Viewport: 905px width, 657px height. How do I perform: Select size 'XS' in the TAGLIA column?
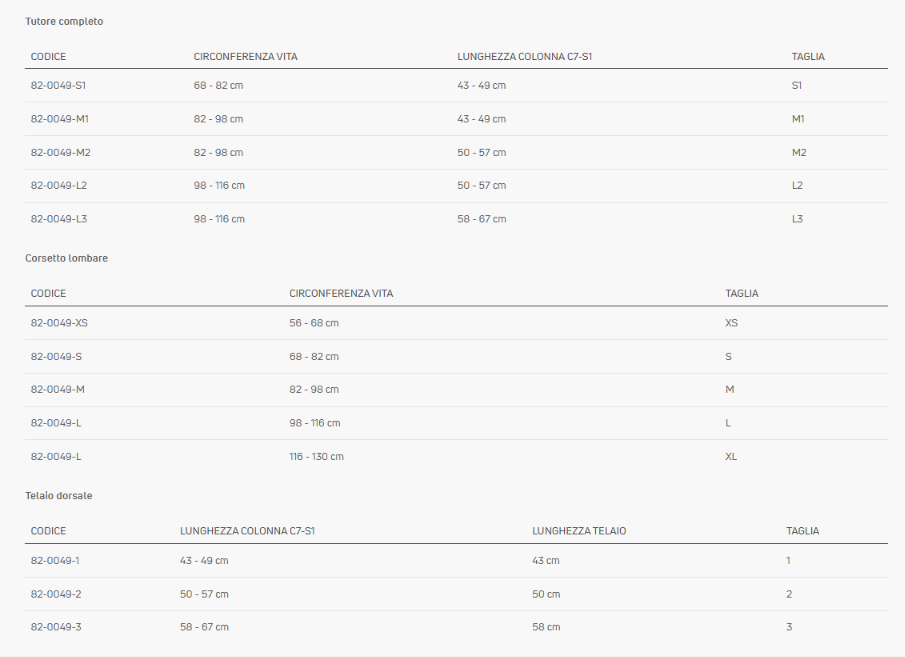coord(731,323)
